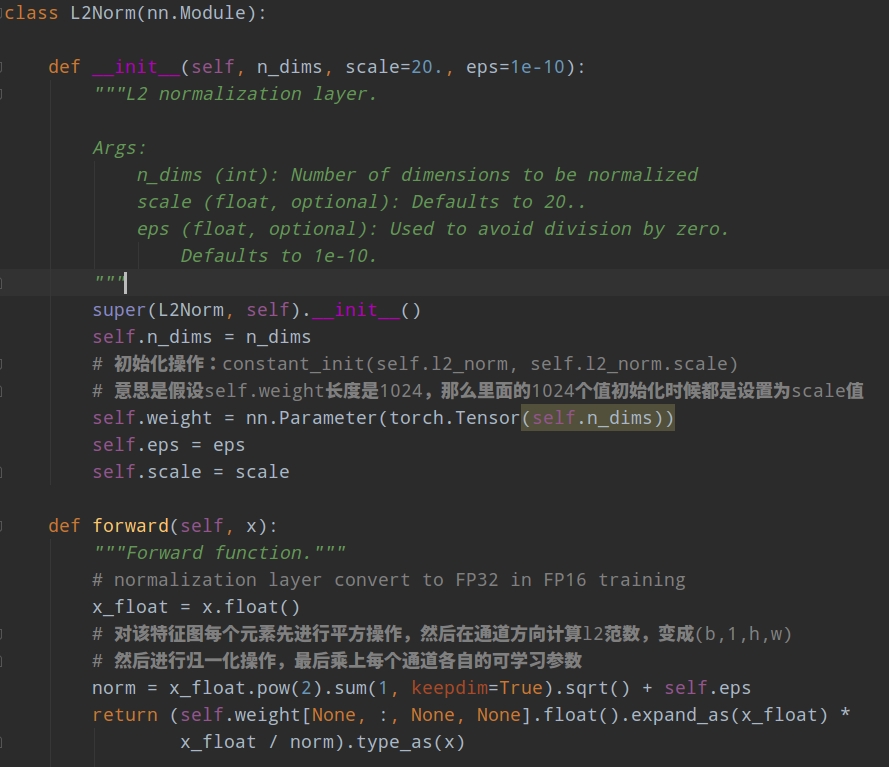Screen dimensions: 889x767
Task: Fold the __init__ method via gutter marker
Action: (x=2, y=68)
